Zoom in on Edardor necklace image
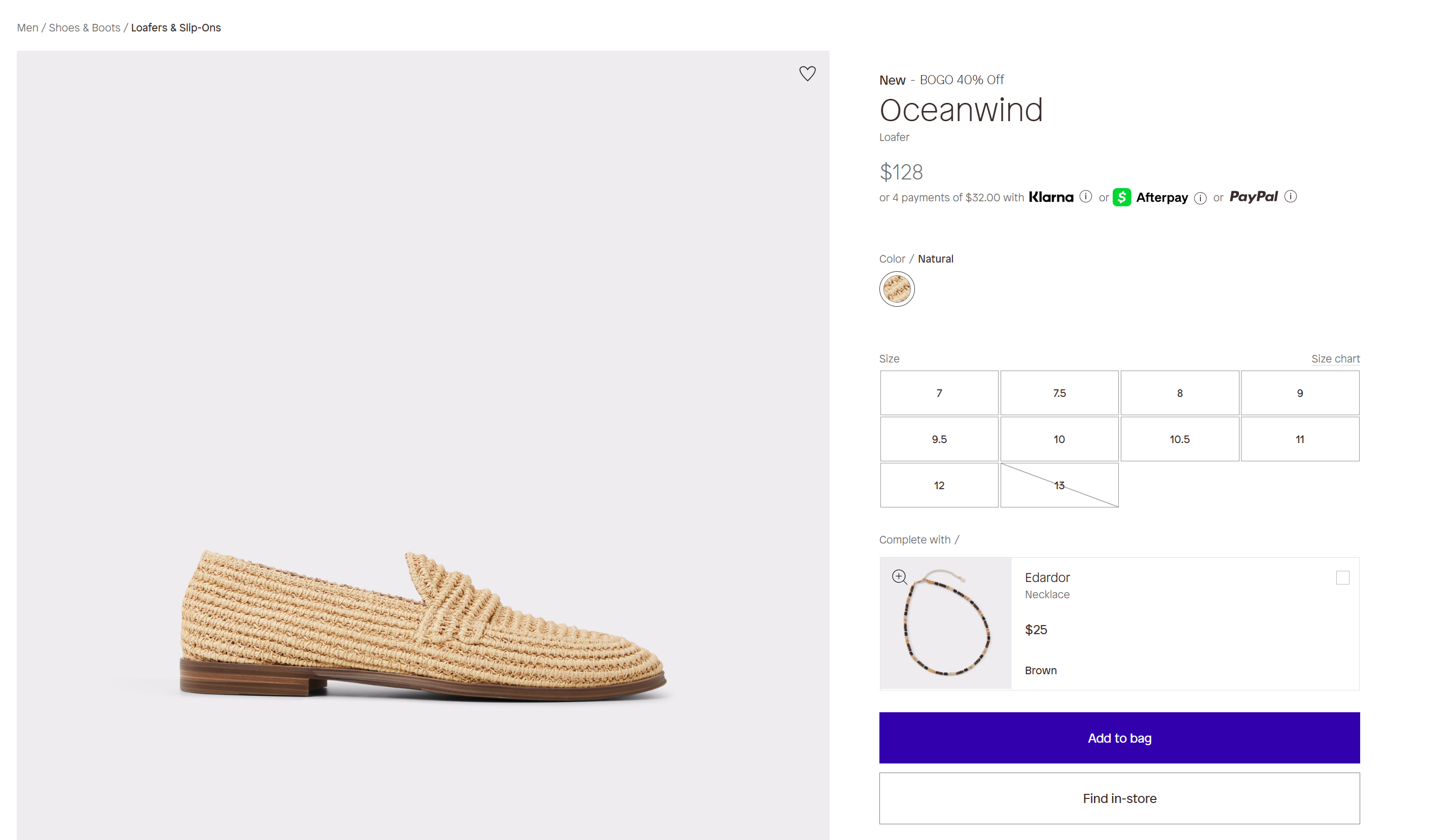Image resolution: width=1454 pixels, height=840 pixels. 899,576
